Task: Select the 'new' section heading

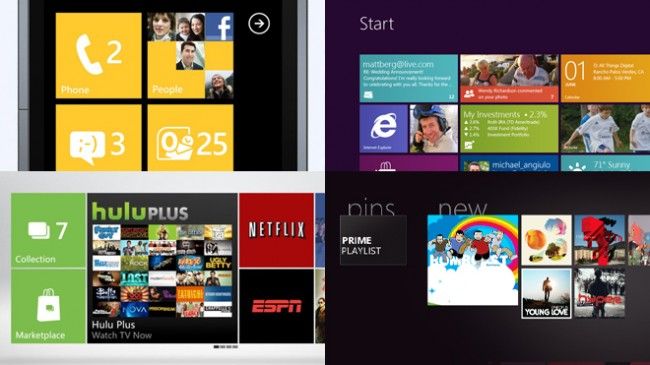Action: [463, 209]
